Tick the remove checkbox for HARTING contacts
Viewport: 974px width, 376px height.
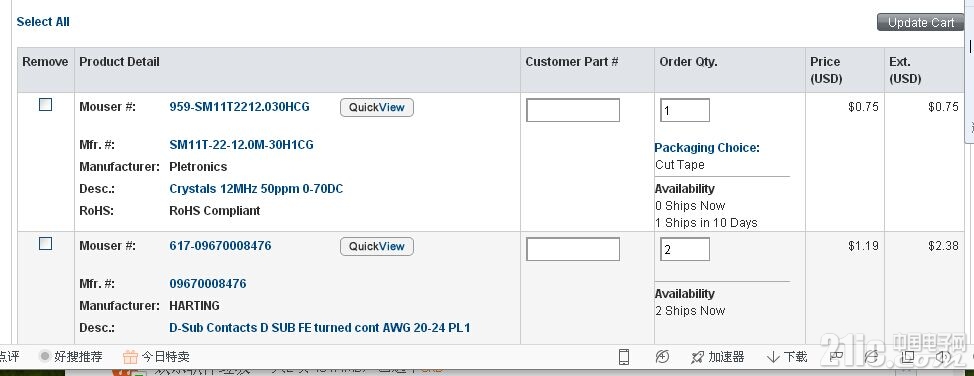point(45,244)
